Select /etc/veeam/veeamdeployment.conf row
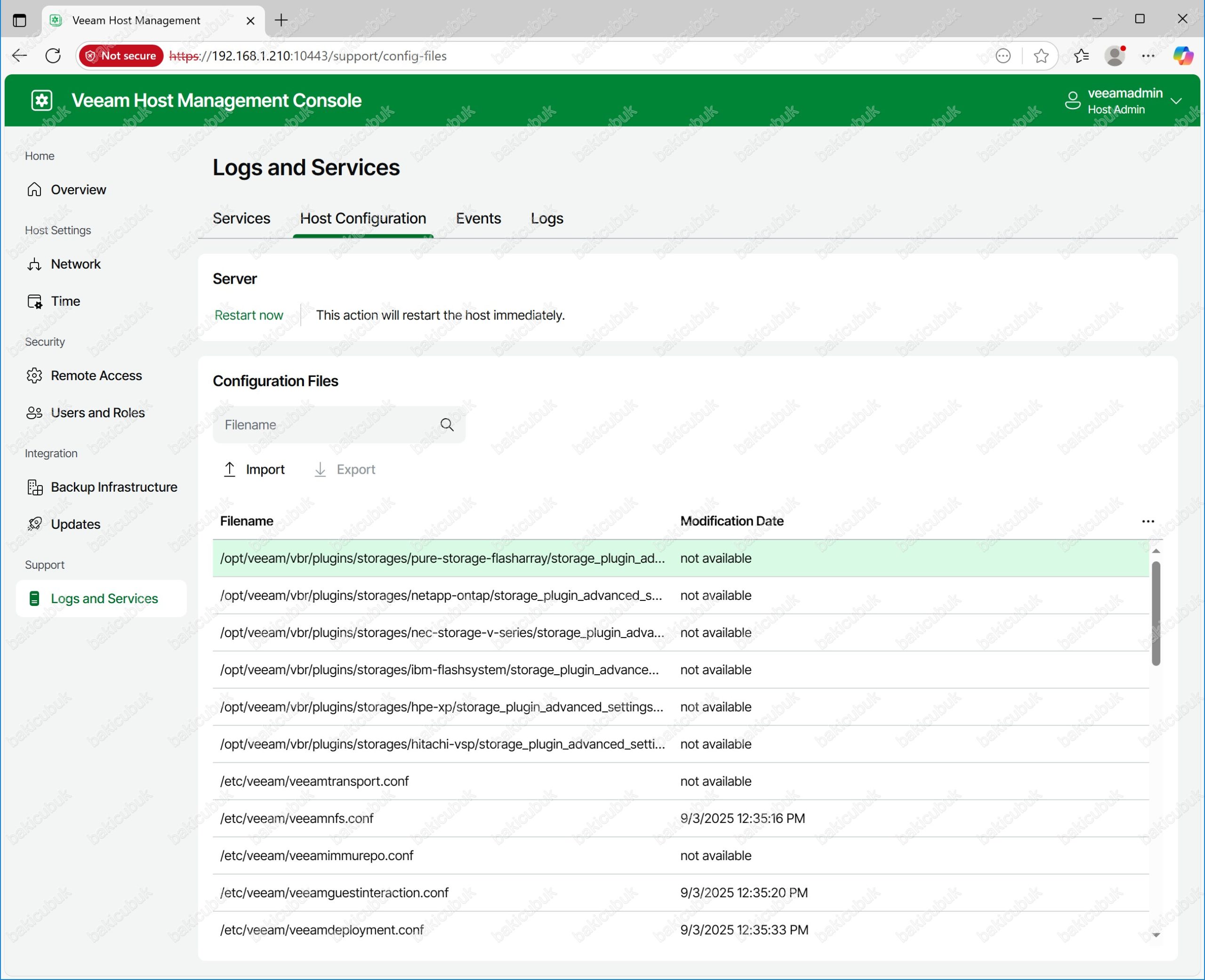 [x=681, y=930]
